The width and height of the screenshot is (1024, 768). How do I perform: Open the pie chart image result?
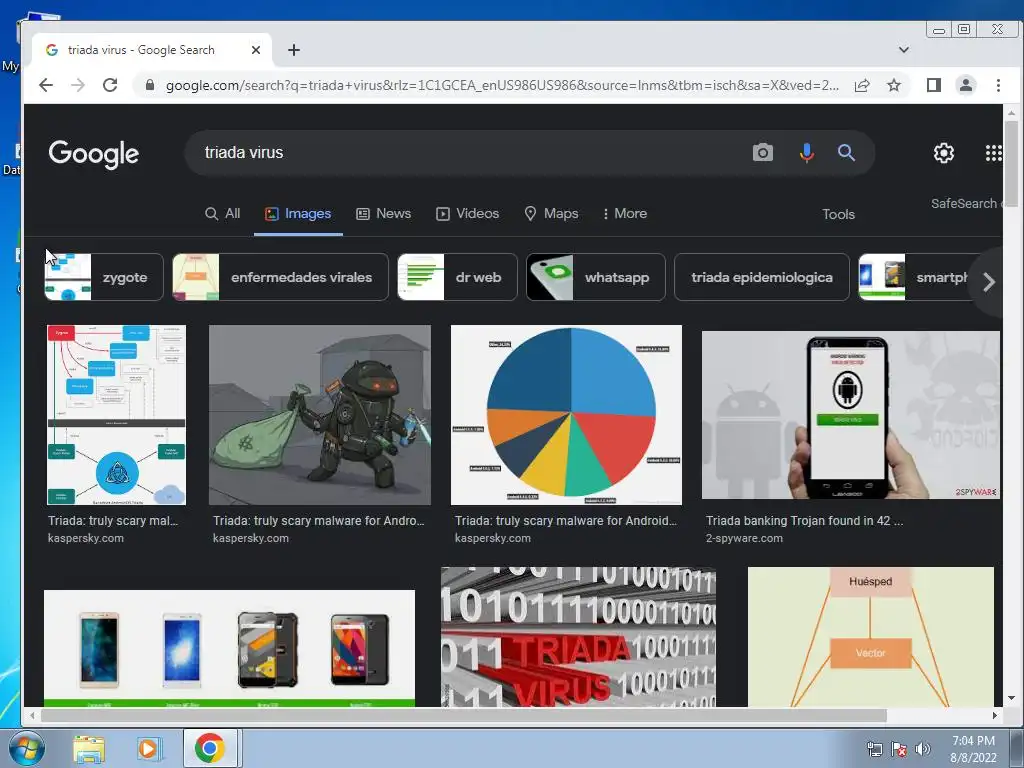coord(566,415)
